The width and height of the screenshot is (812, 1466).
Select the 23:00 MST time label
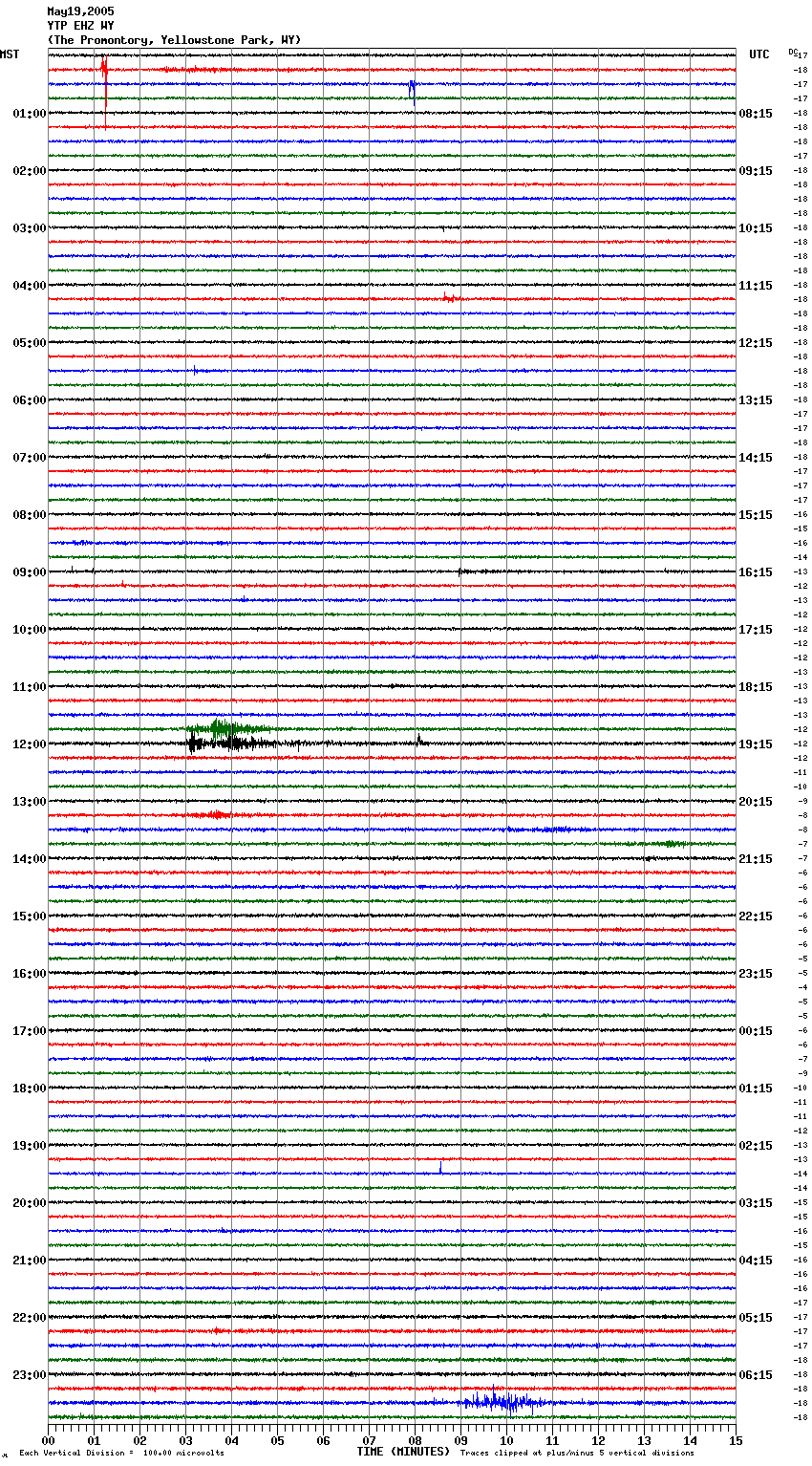pyautogui.click(x=30, y=1375)
